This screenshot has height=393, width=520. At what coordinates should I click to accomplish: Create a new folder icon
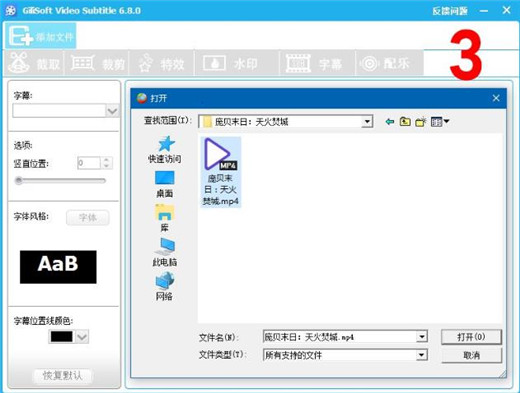[x=421, y=122]
